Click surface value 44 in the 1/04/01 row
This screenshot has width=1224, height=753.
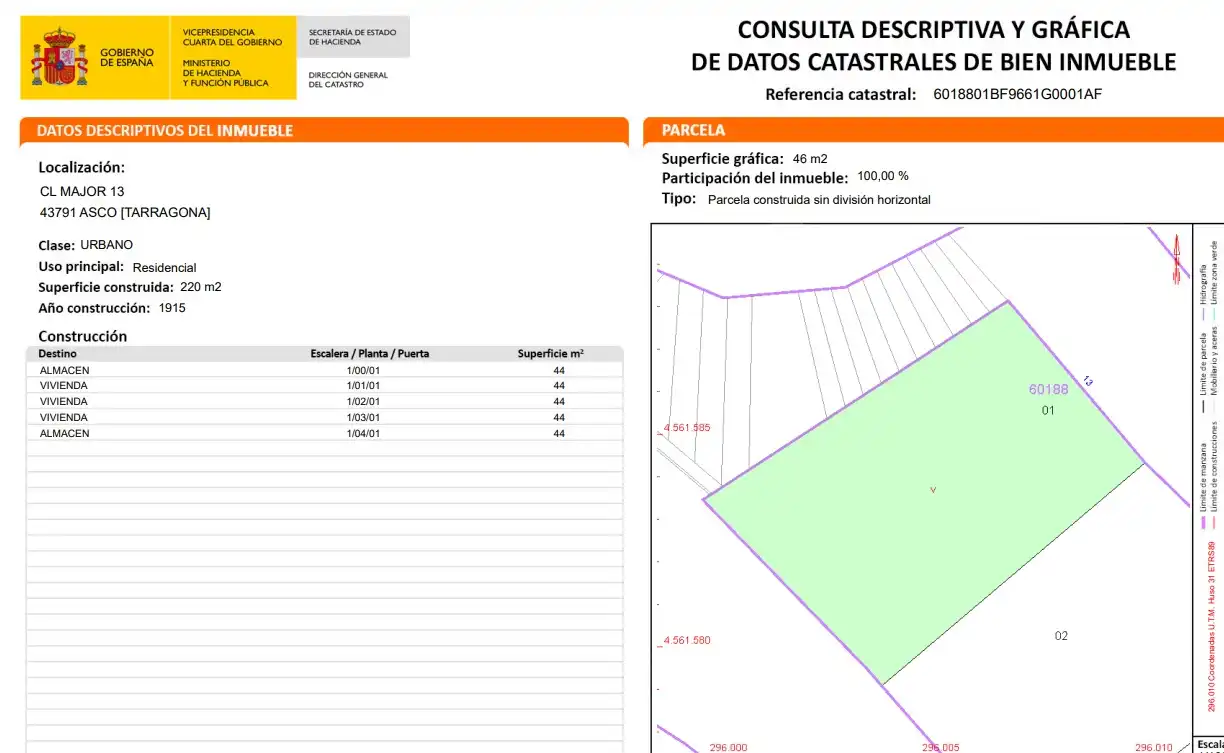[x=559, y=434]
